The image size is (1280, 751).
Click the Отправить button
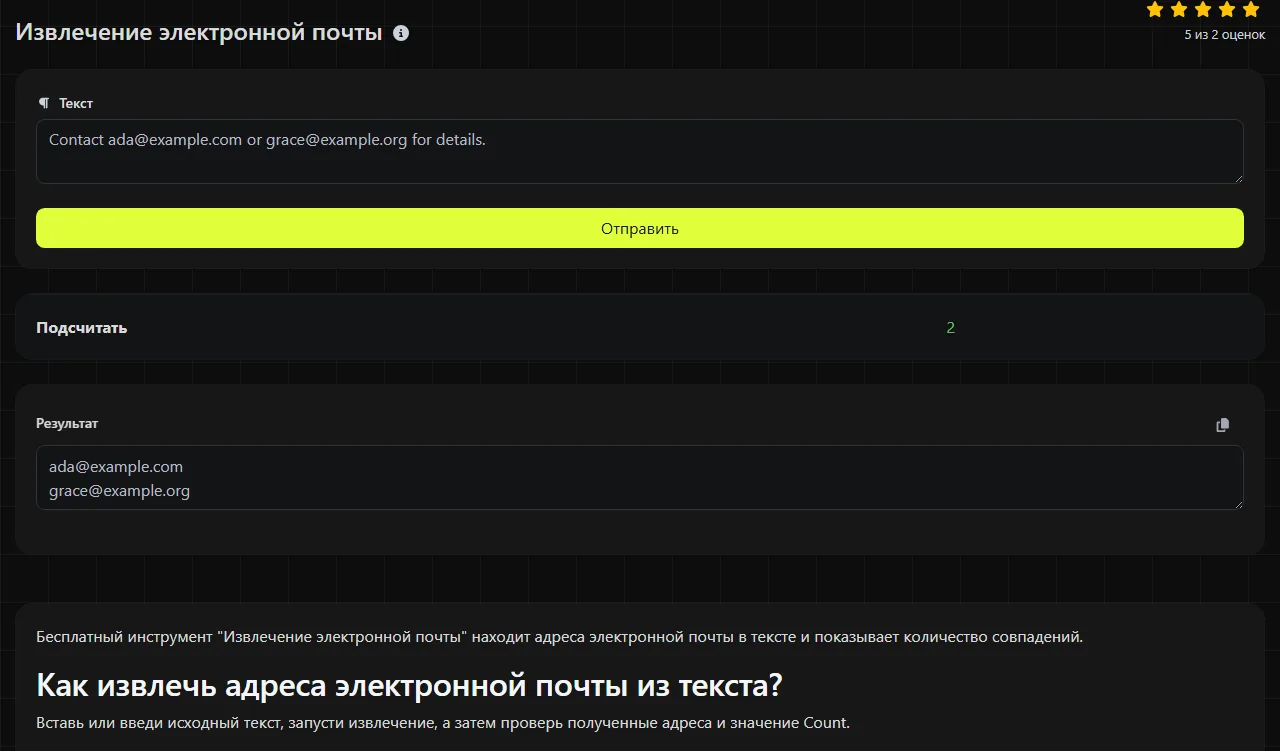[x=640, y=228]
